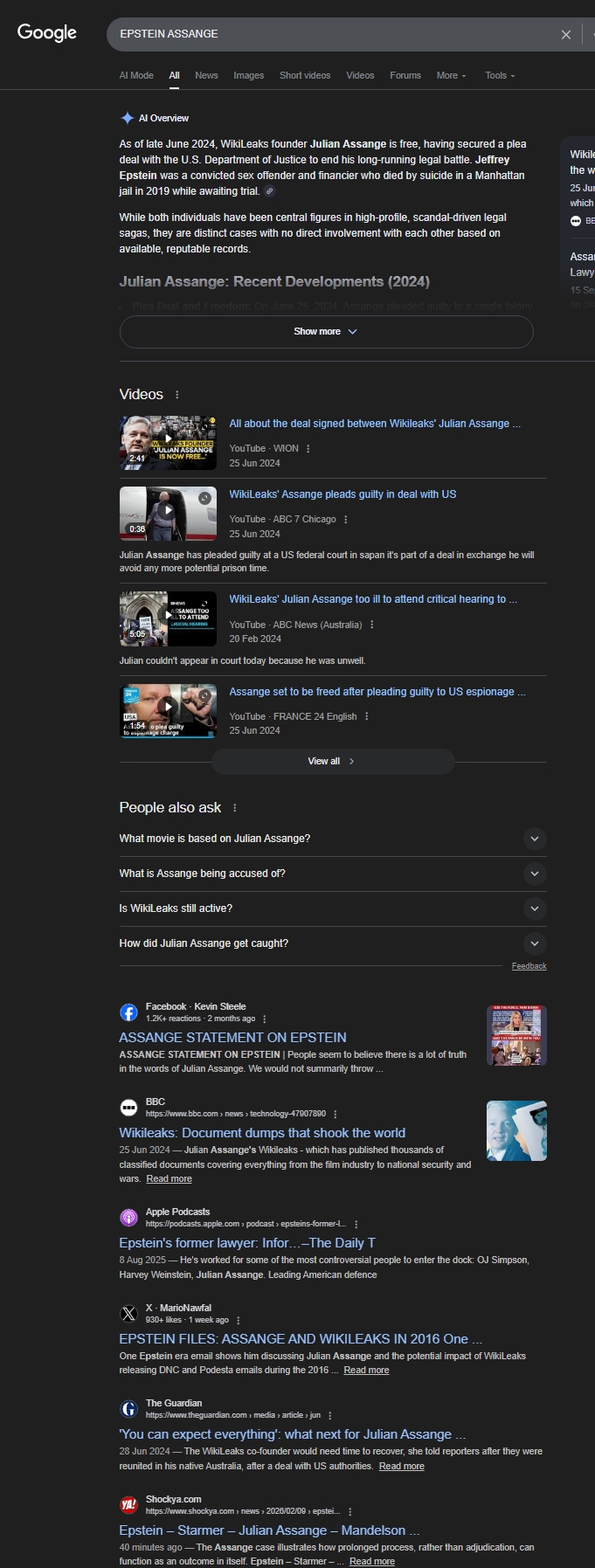Play ABC 7 Chicago video thumbnail
Screen dimensions: 595x1568
[x=168, y=514]
